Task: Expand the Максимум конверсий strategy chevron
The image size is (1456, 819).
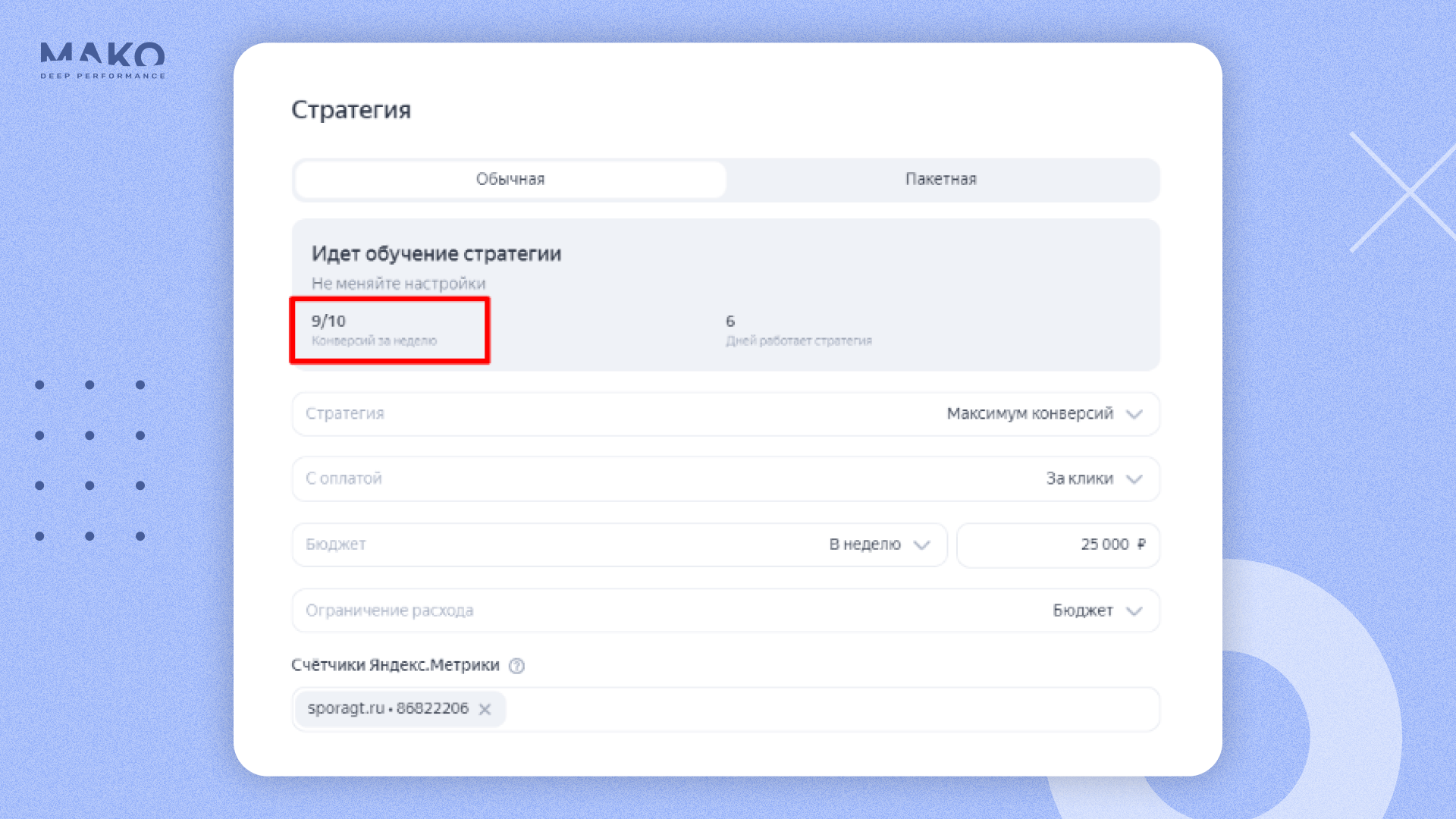Action: tap(1134, 414)
